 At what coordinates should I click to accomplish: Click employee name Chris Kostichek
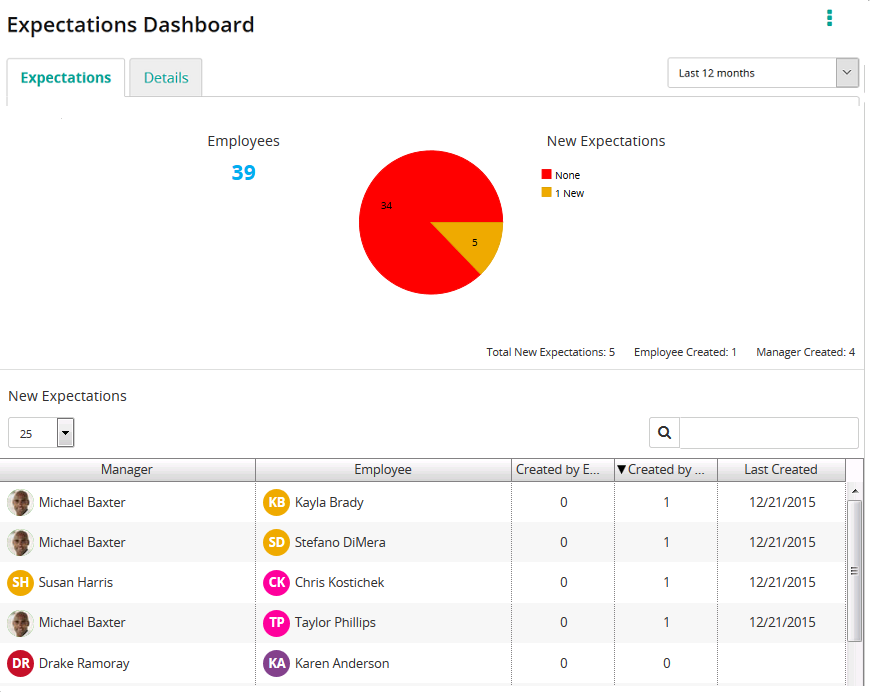[340, 582]
